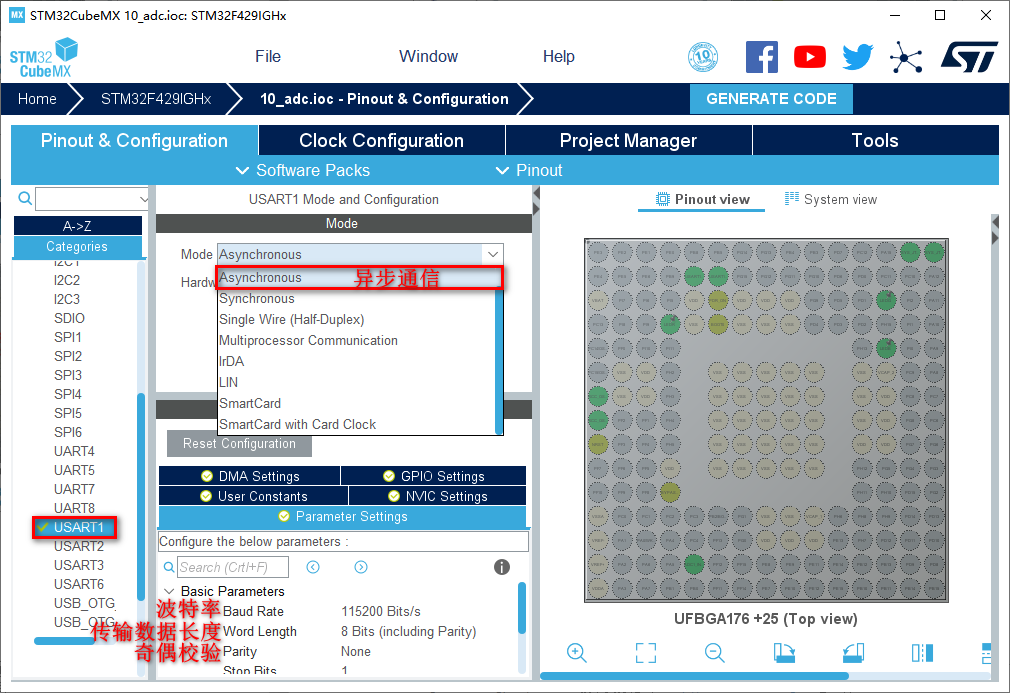
Task: Select A->Z peripheral sorting
Action: (77, 226)
